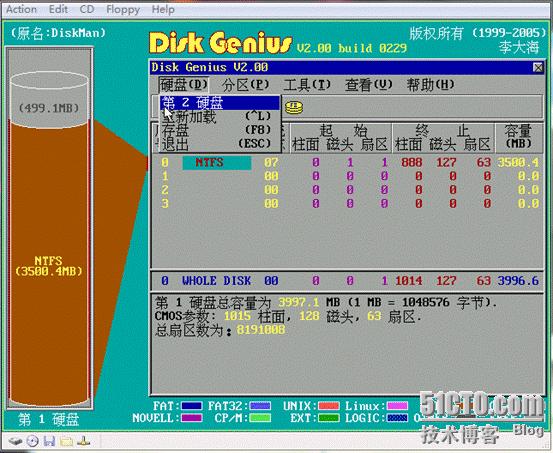Viewport: 553px width, 453px height.
Task: Click the yellow disk stack toolbar icon
Action: click(x=294, y=107)
